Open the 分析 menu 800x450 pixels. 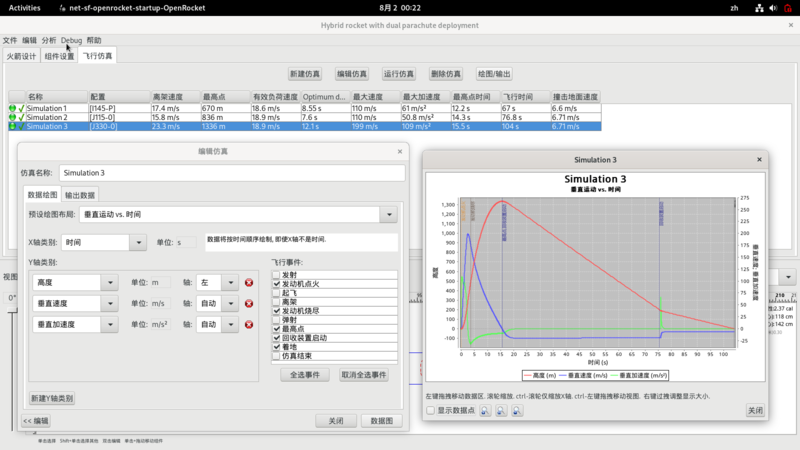point(49,40)
